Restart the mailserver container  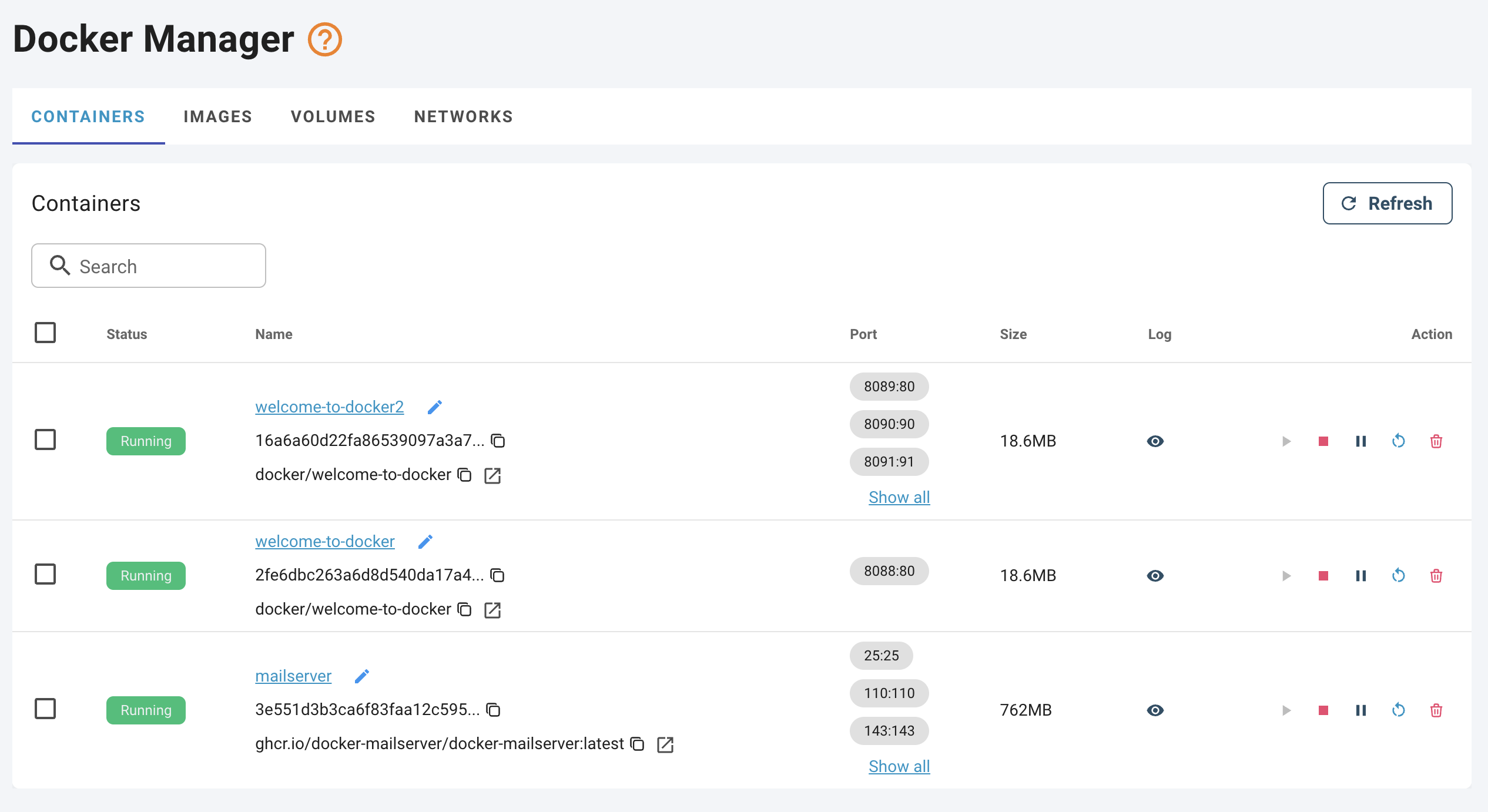tap(1399, 710)
